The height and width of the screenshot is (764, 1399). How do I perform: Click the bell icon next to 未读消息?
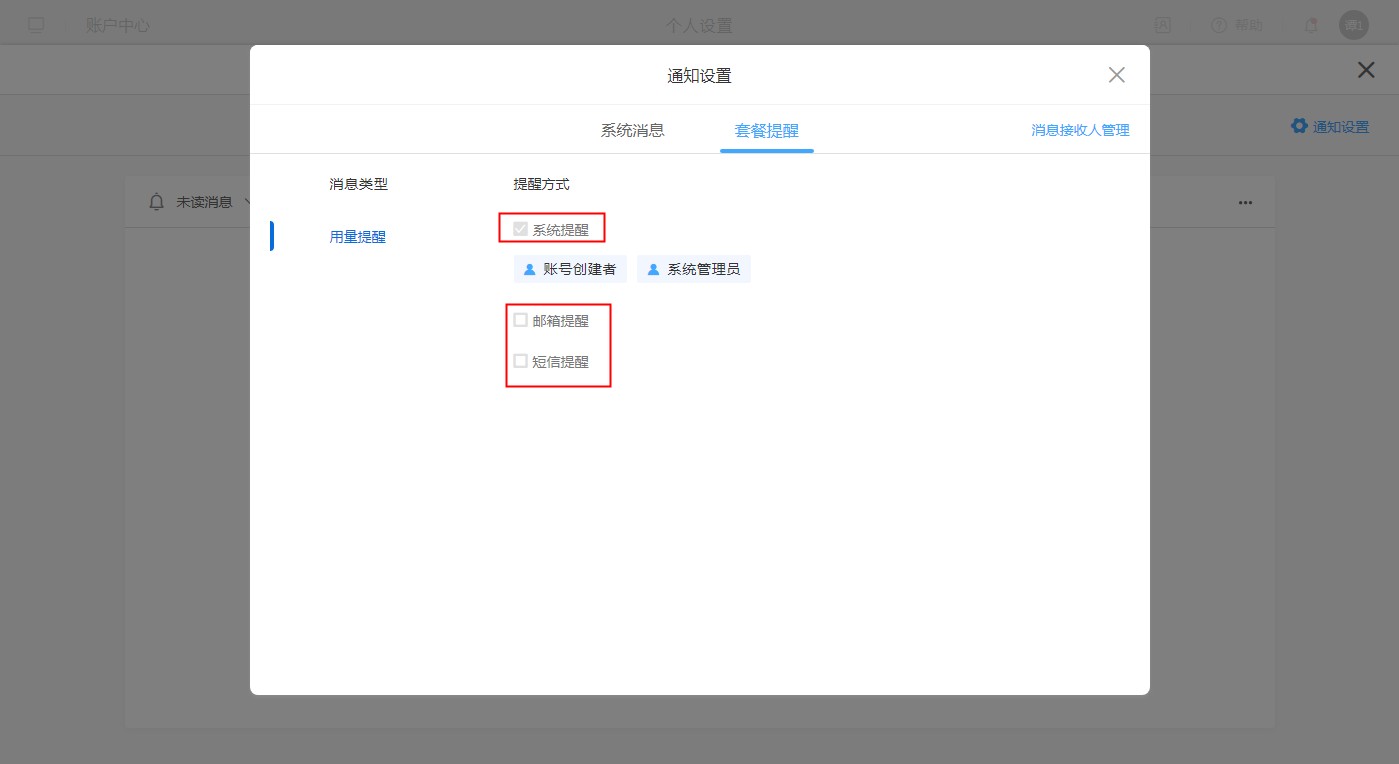coord(156,202)
